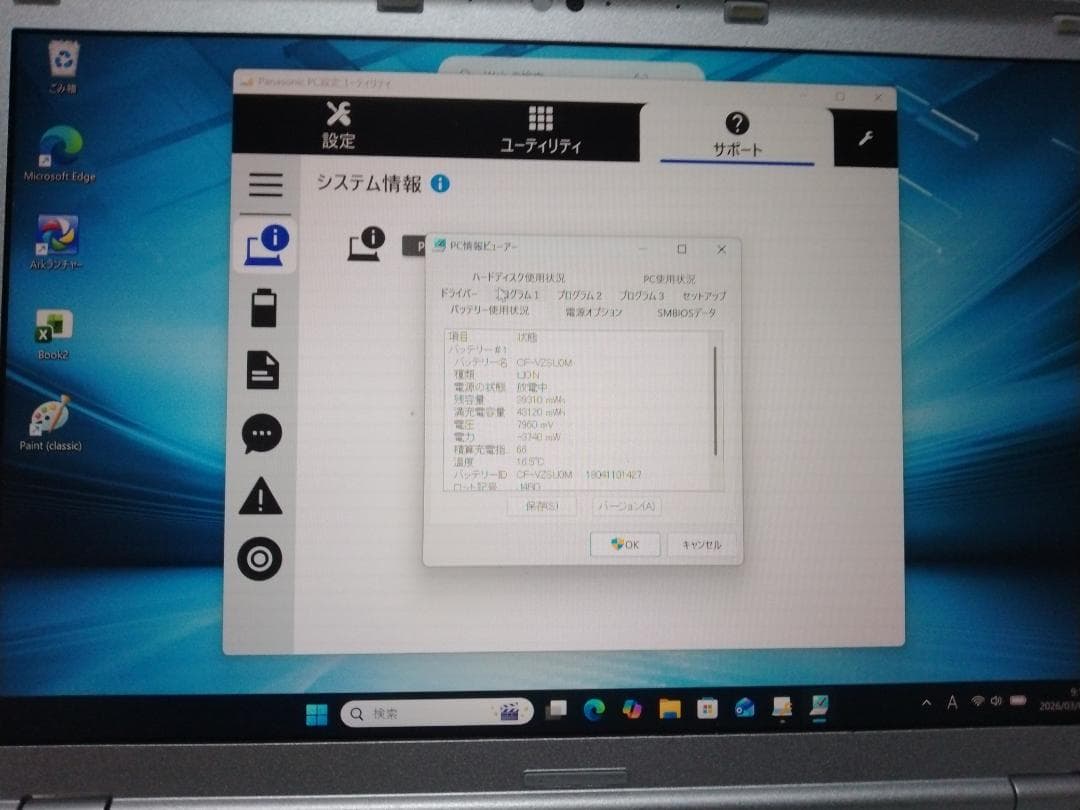This screenshot has height=810, width=1080.
Task: Open Task View on the taskbar
Action: point(556,710)
